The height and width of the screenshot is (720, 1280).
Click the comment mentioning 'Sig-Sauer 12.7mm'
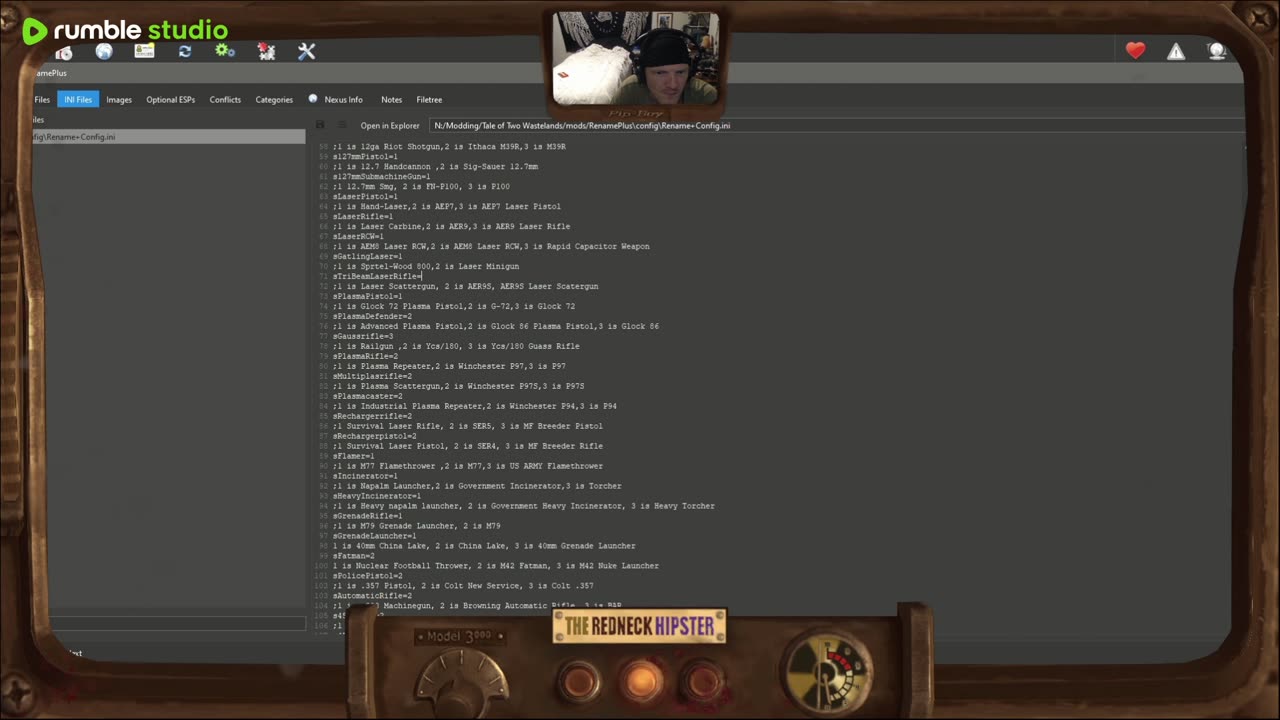[x=435, y=167]
